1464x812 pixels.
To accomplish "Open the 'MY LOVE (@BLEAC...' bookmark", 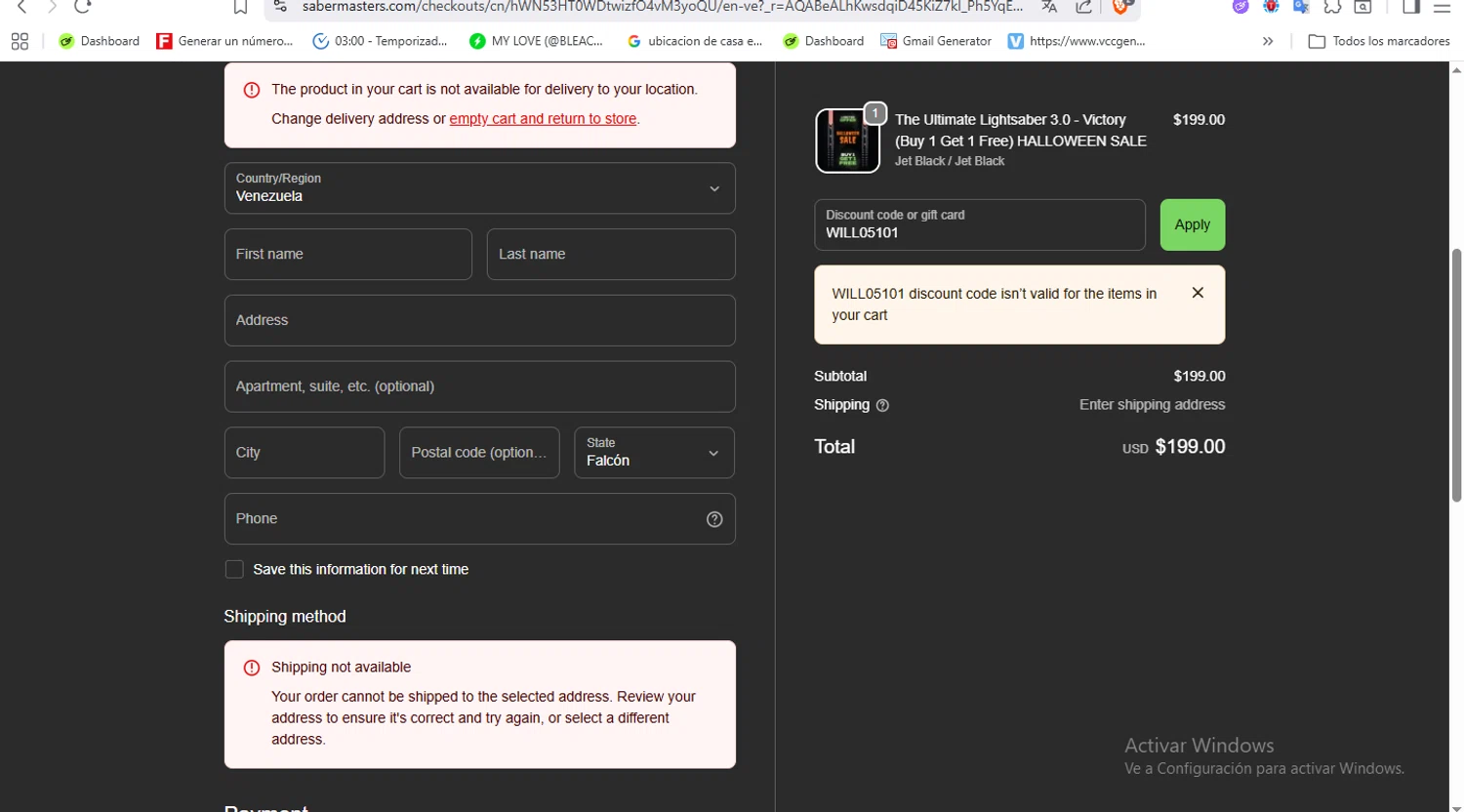I will (537, 41).
